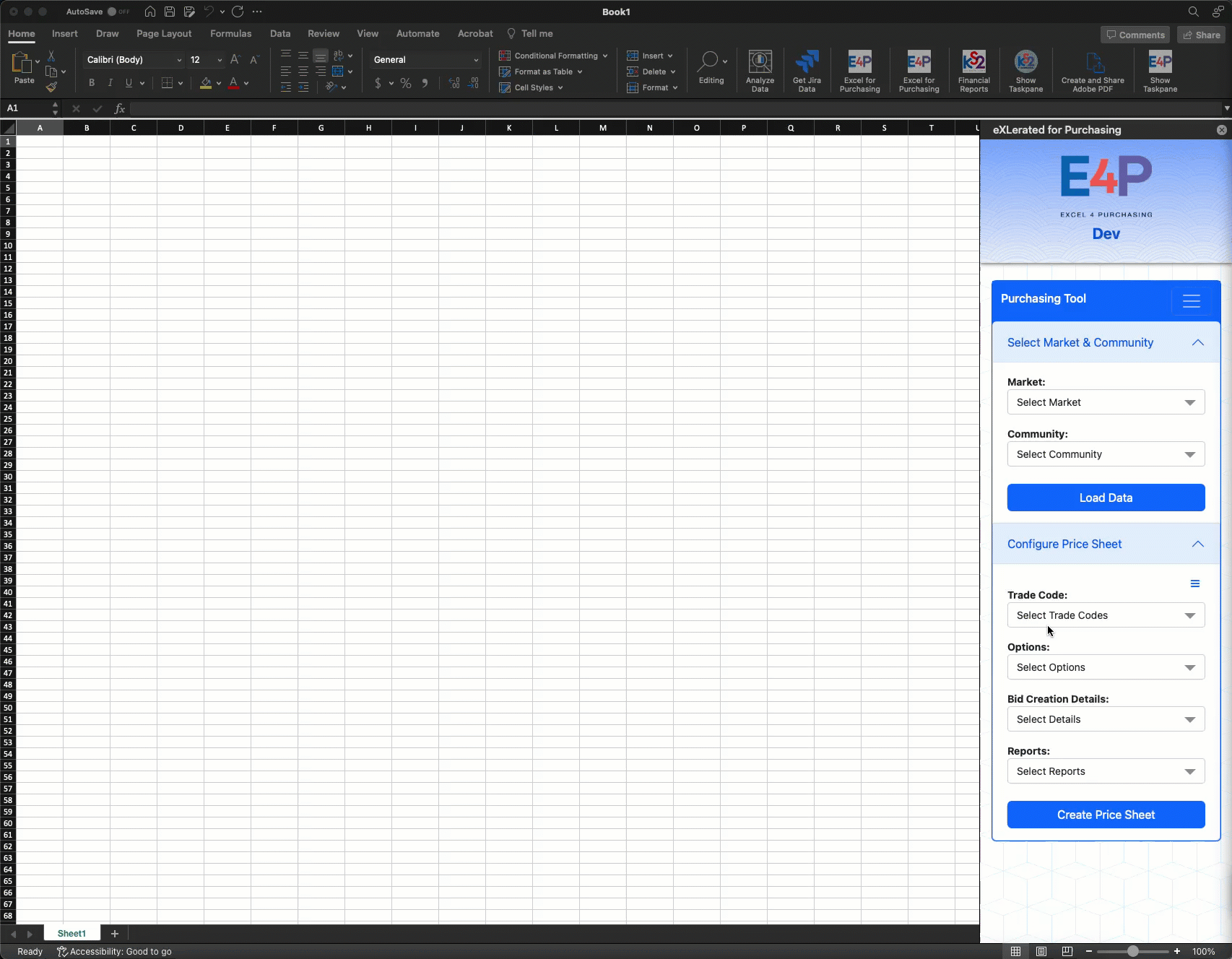
Task: Click the Create Price Sheet button
Action: tap(1106, 815)
